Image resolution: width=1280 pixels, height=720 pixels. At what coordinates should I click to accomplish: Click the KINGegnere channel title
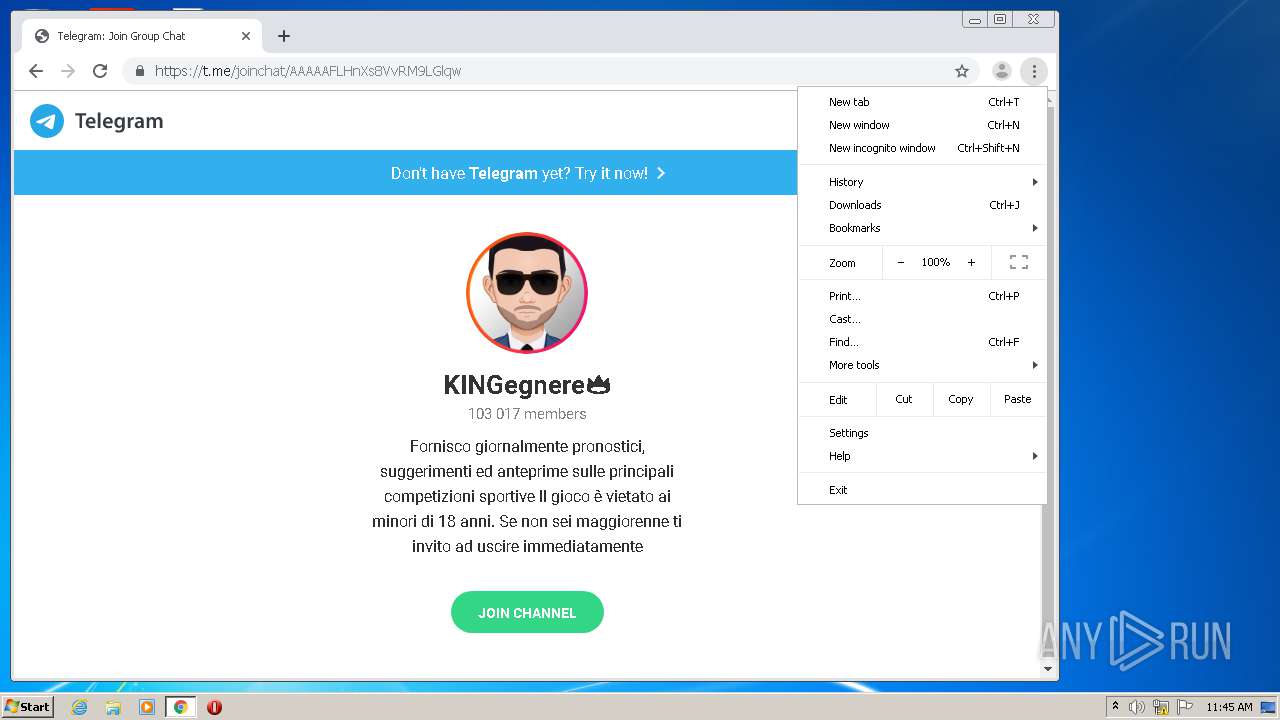(527, 385)
